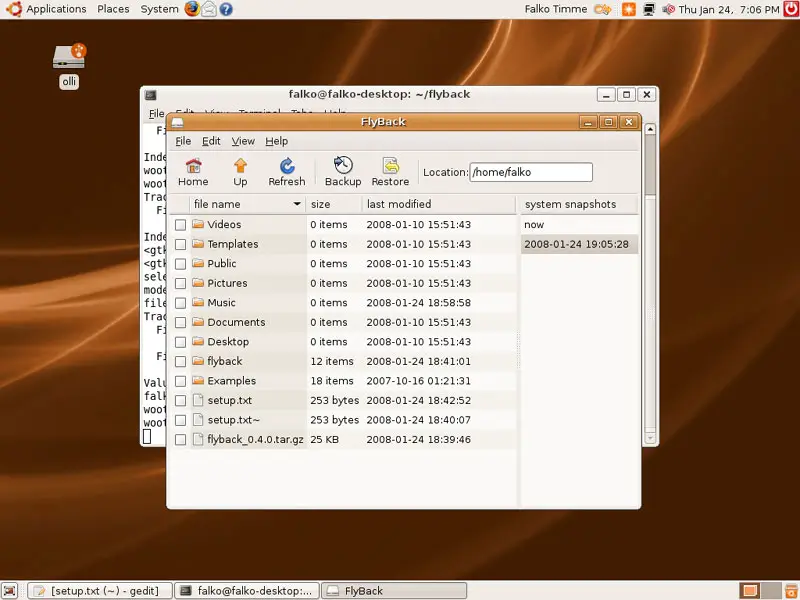The height and width of the screenshot is (600, 800).
Task: Sort by the size column header
Action: tap(334, 204)
